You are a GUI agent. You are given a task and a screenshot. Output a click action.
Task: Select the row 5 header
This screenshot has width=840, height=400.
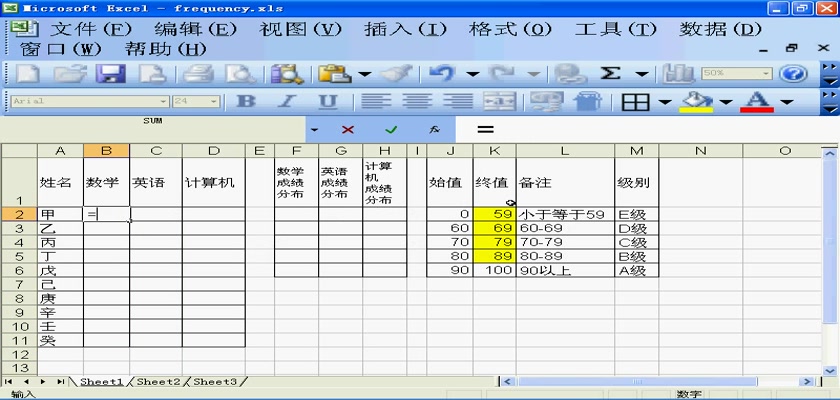(x=19, y=256)
